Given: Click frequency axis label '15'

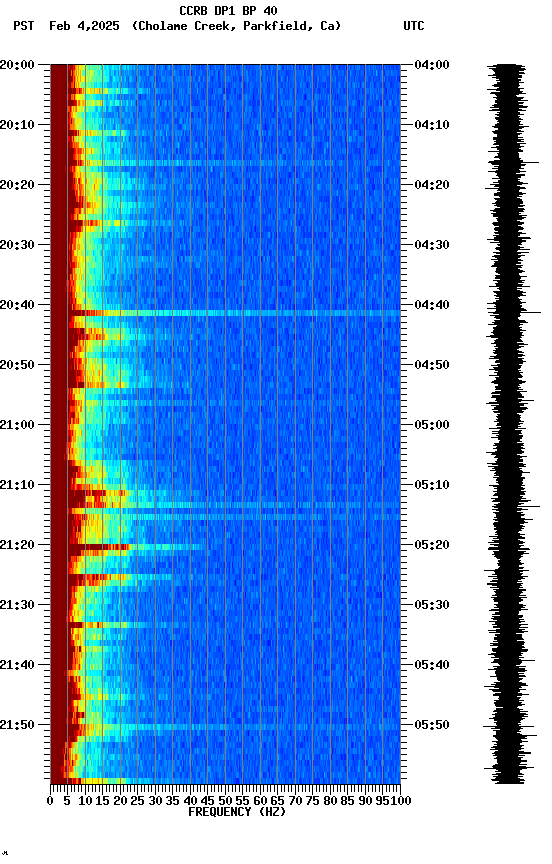Looking at the screenshot, I should tap(102, 801).
